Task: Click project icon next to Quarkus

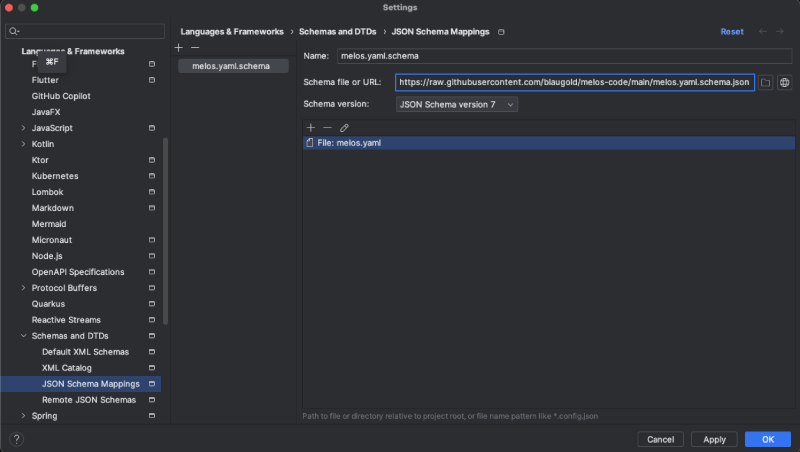Action: tap(152, 304)
